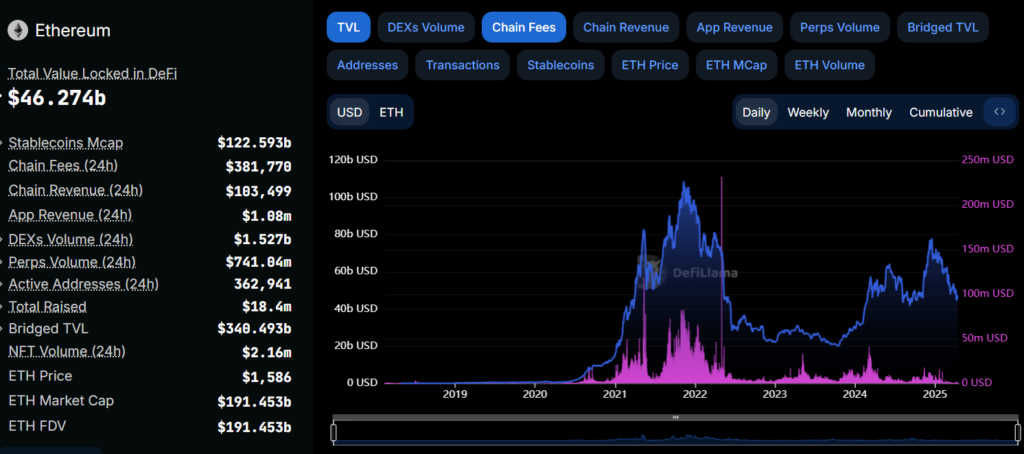Click the right handle of the range slider

point(1018,431)
